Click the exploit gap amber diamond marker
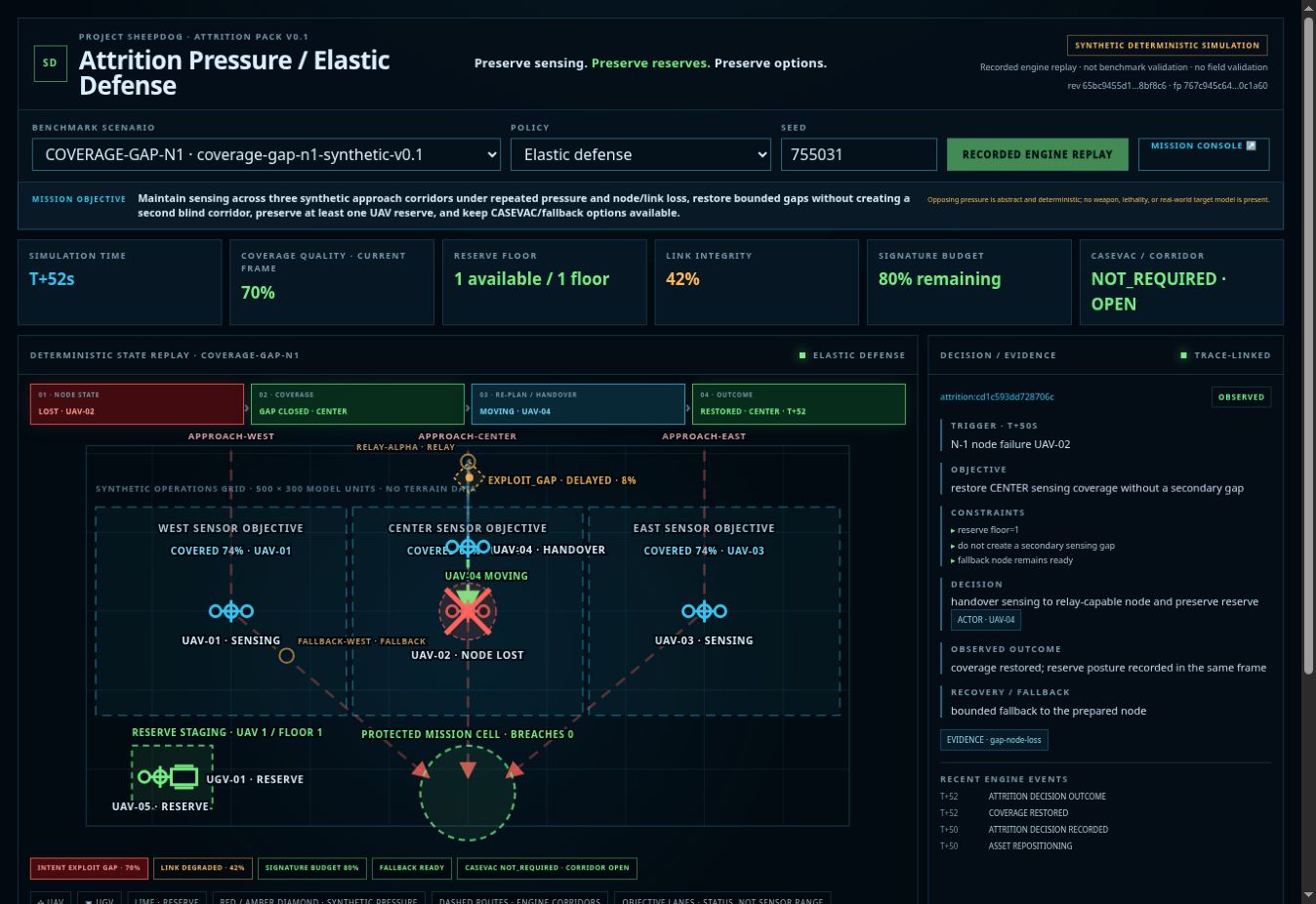This screenshot has height=904, width=1316. [x=469, y=478]
